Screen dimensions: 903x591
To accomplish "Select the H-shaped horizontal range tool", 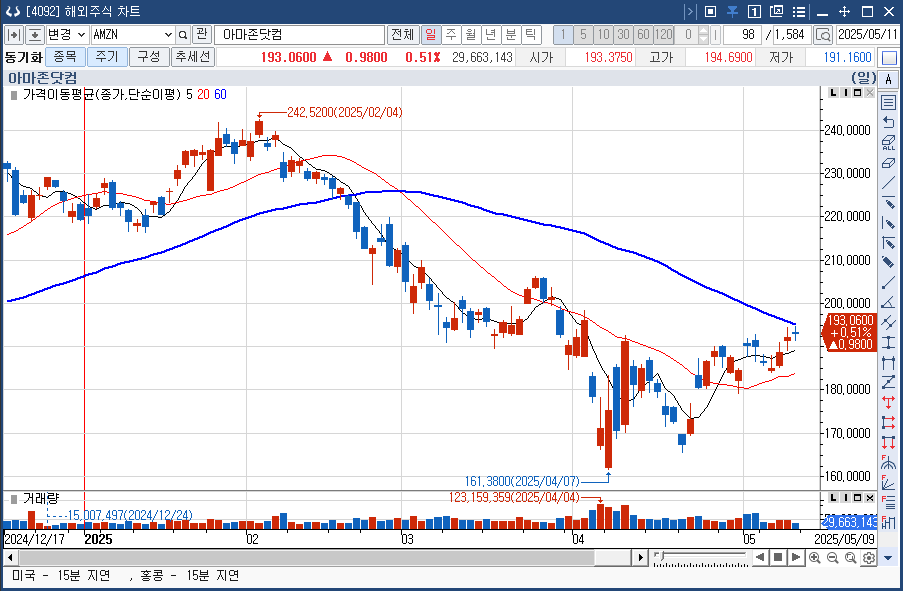I will pos(888,362).
